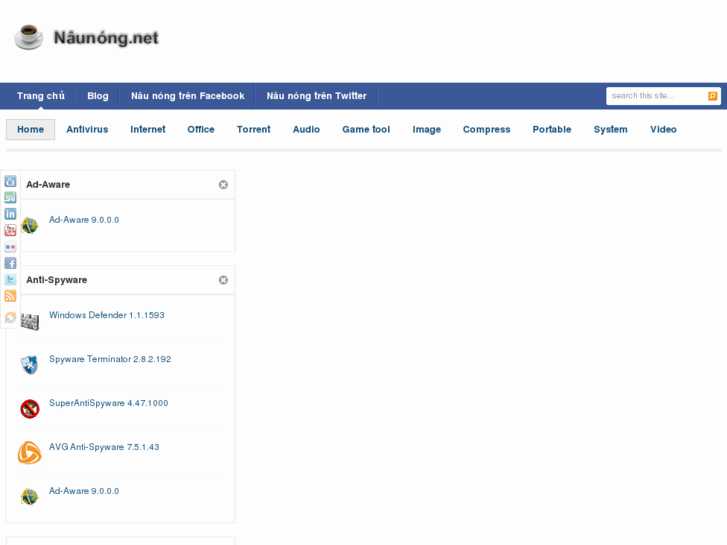Switch to the Video tab
Image resolution: width=727 pixels, height=545 pixels.
(x=663, y=129)
